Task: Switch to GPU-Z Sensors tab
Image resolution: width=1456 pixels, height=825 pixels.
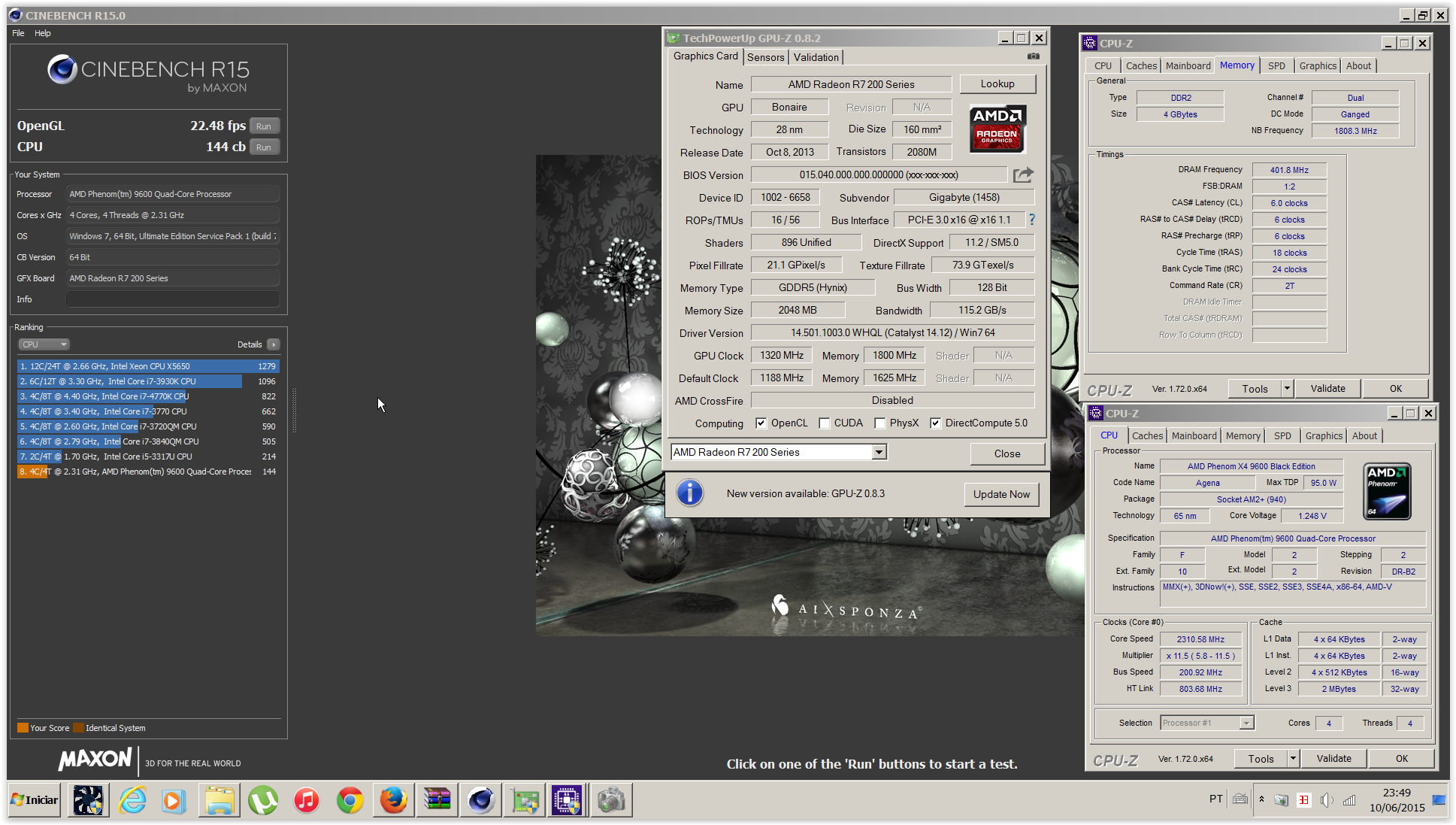Action: click(x=766, y=57)
